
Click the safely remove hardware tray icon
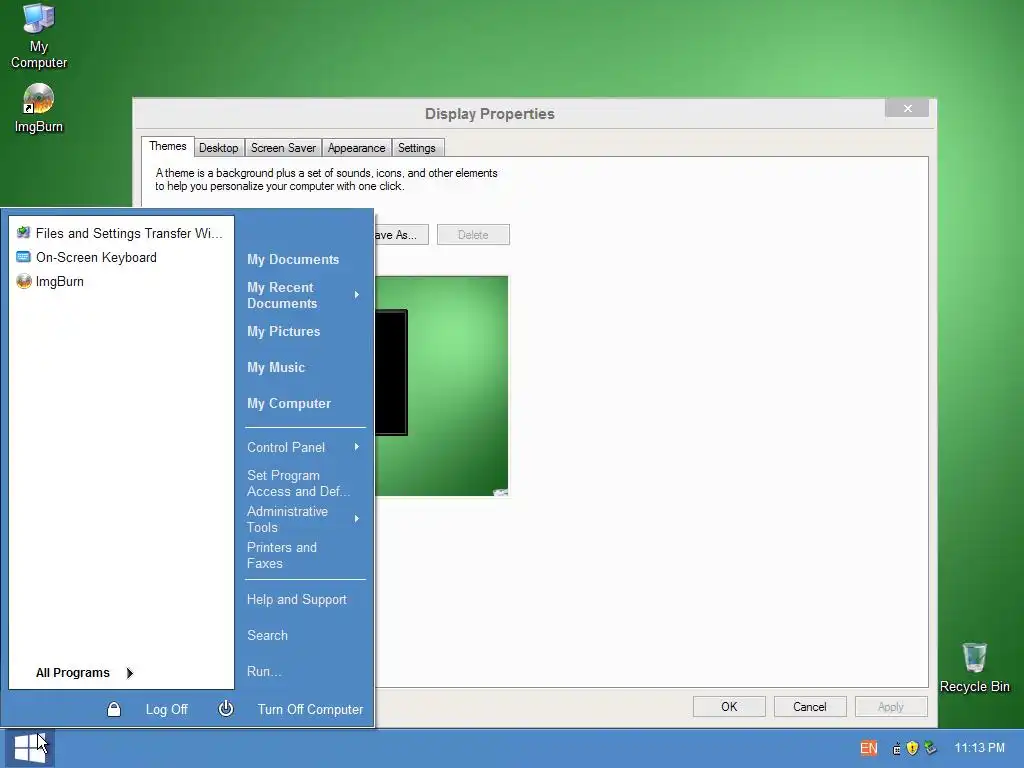click(930, 748)
